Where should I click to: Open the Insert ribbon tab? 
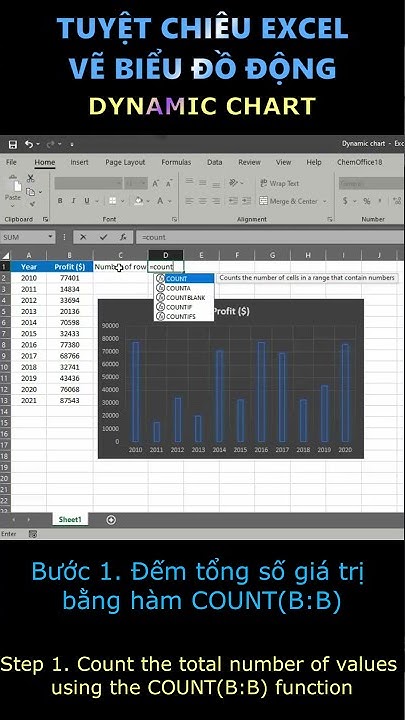point(79,162)
